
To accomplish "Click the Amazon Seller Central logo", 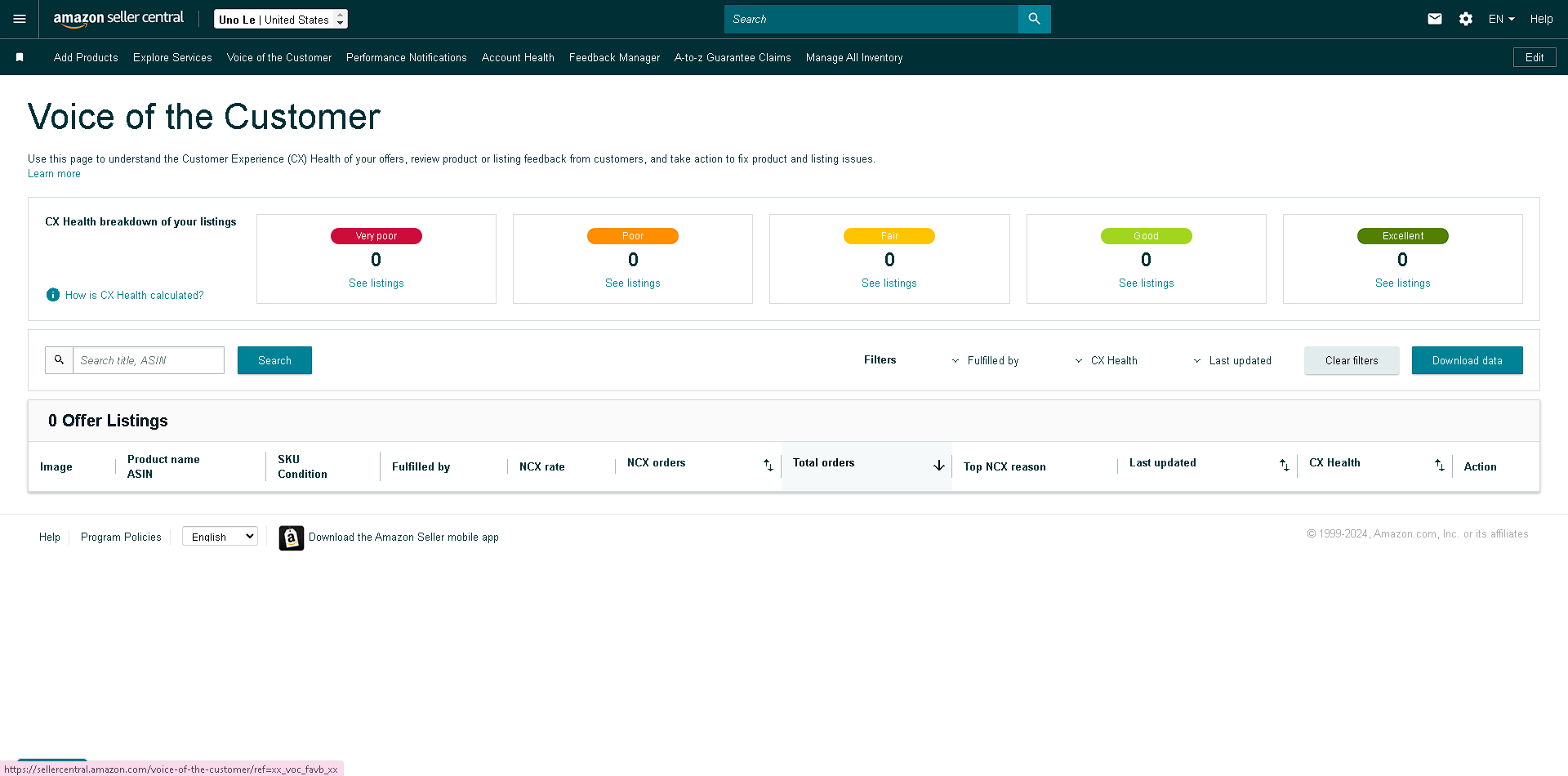I will (118, 19).
